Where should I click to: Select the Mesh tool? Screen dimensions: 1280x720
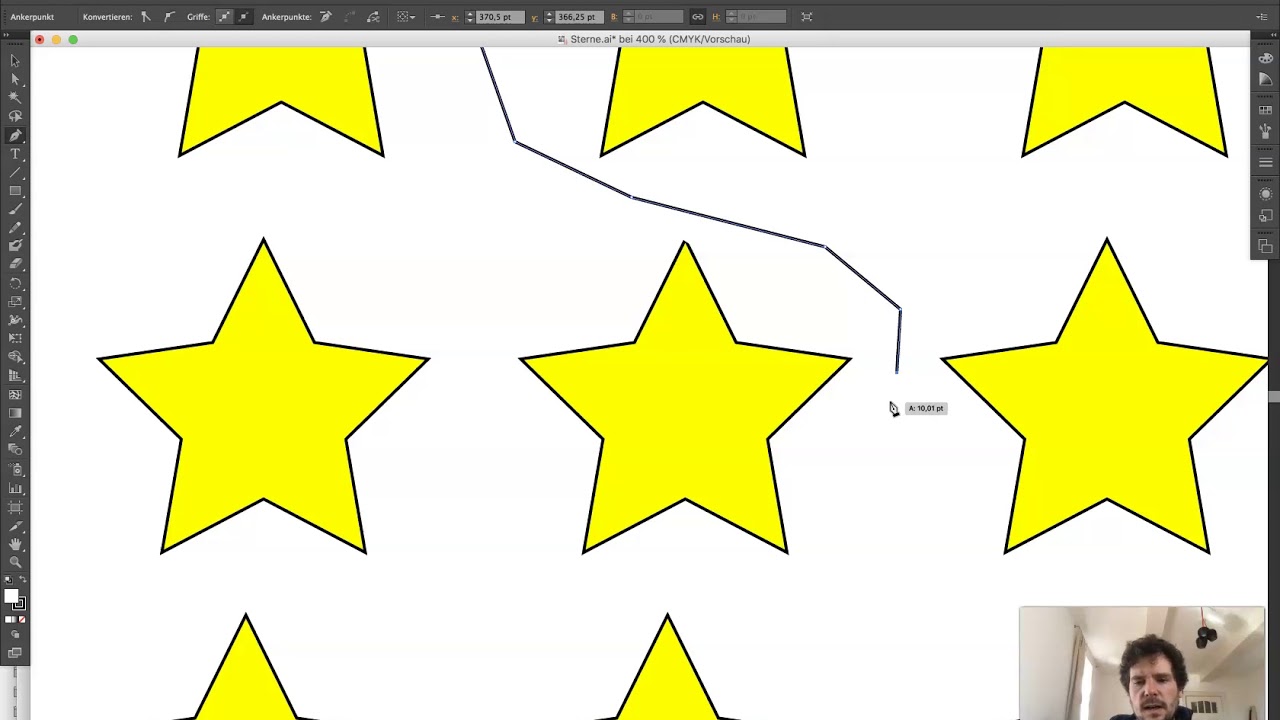coord(15,394)
